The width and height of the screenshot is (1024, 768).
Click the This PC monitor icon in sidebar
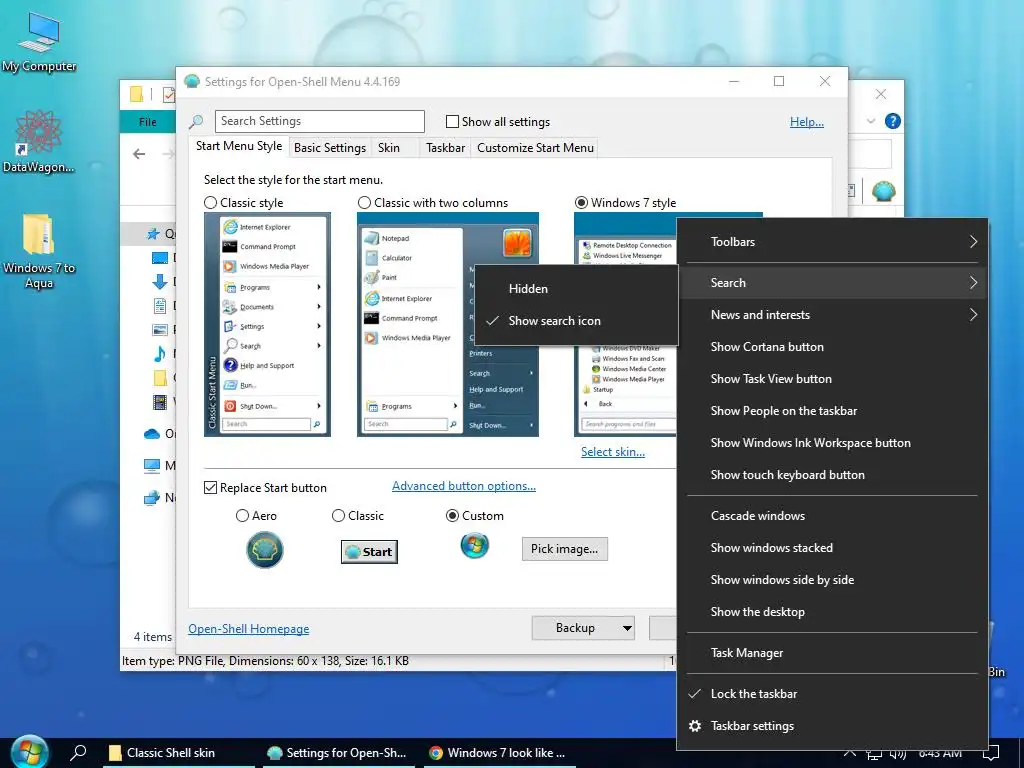(152, 466)
